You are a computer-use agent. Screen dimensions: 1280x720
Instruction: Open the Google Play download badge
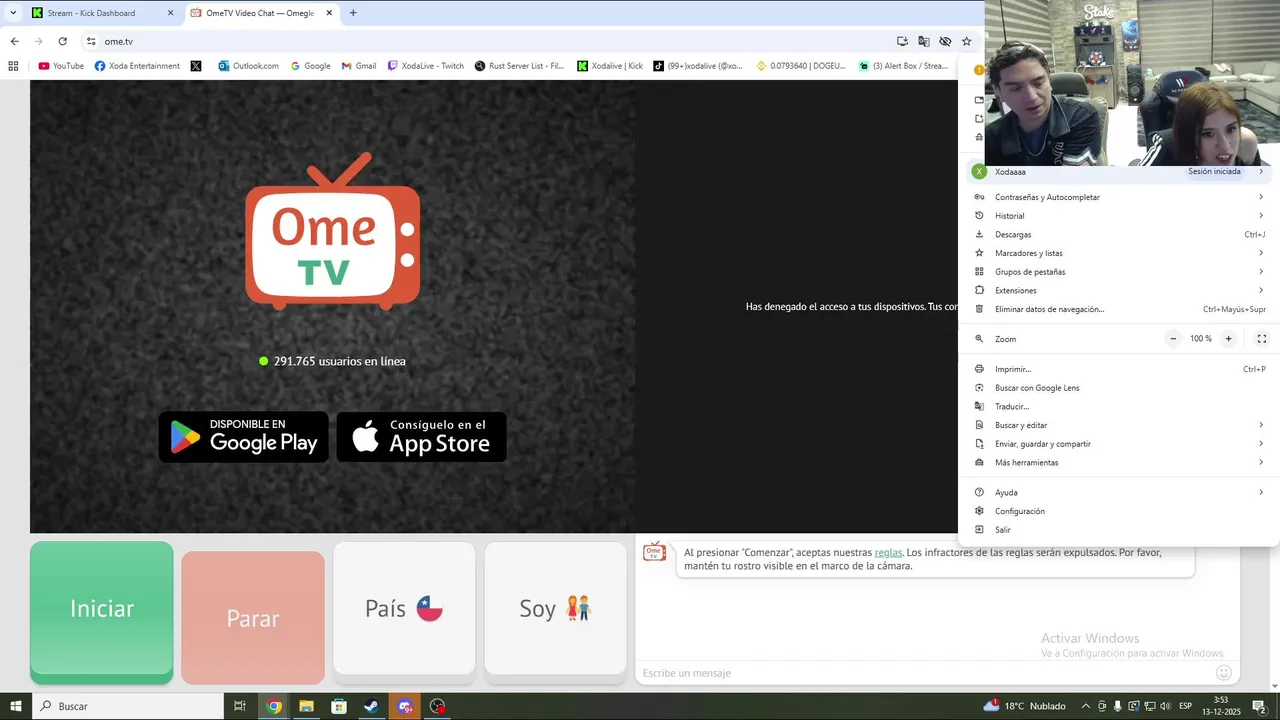pyautogui.click(x=244, y=437)
